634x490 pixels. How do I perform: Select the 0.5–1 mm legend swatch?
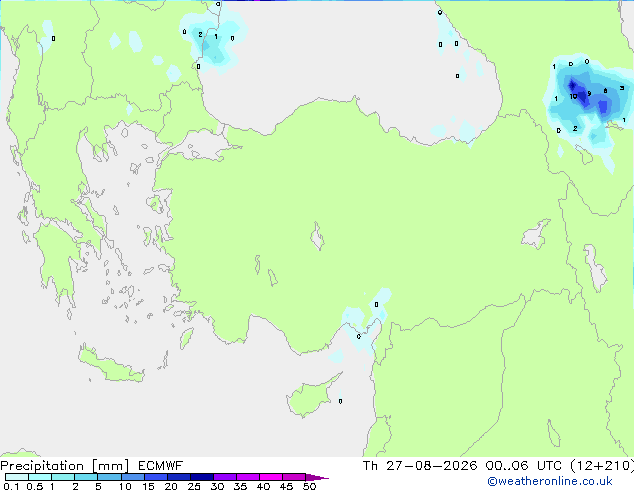pyautogui.click(x=40, y=477)
